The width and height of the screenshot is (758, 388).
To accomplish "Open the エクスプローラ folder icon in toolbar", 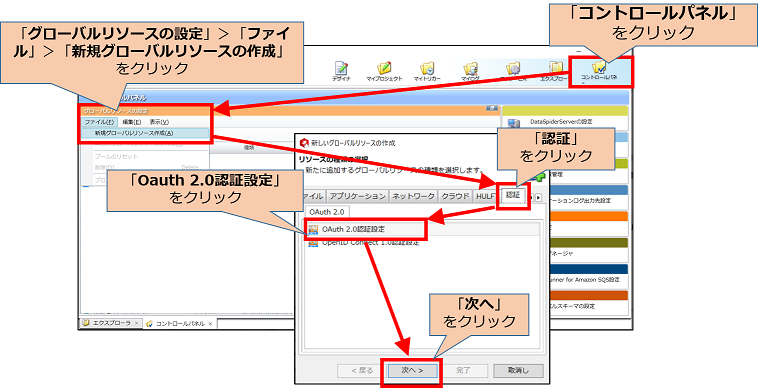I will [x=555, y=69].
